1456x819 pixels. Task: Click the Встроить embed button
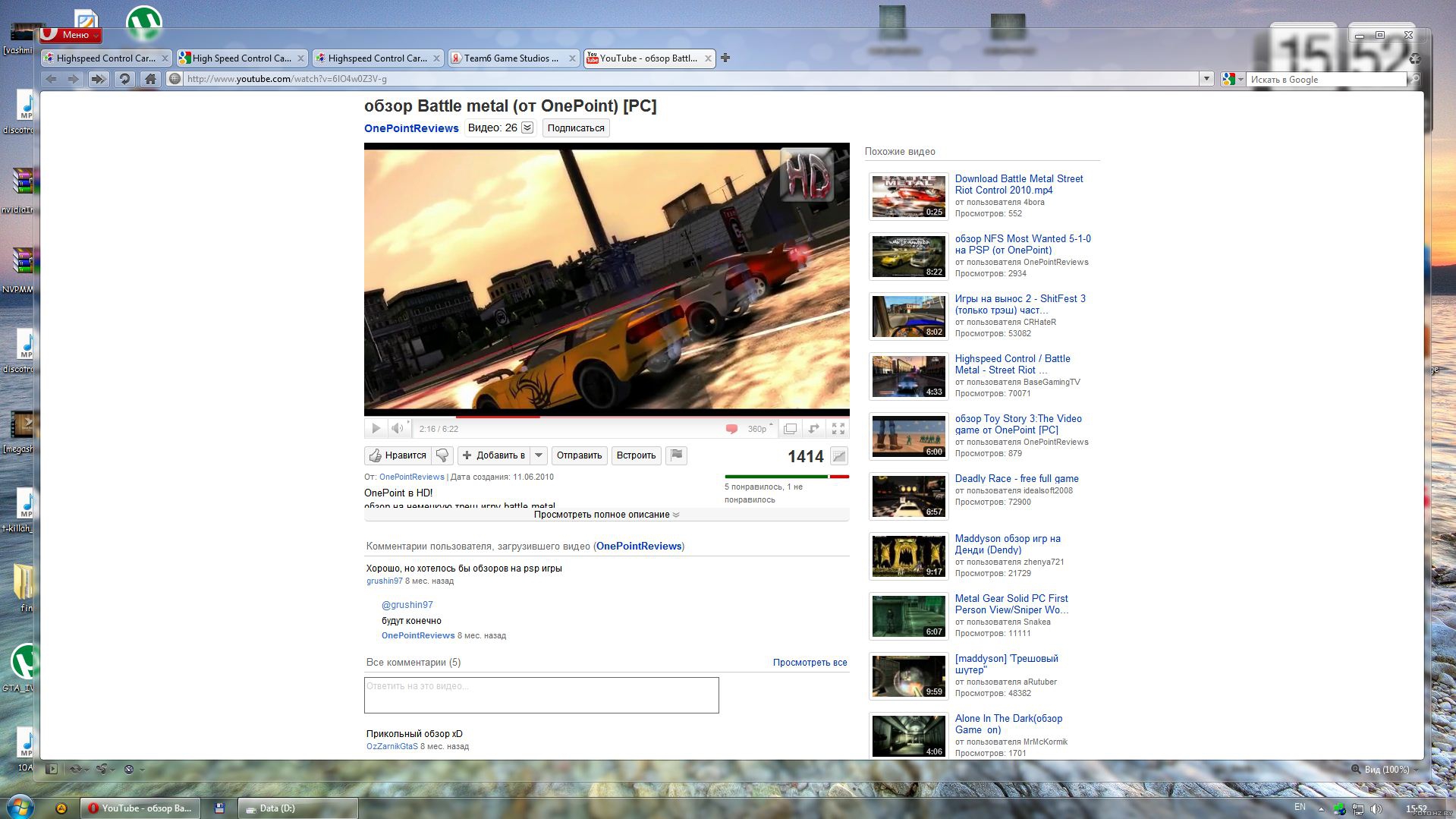[x=636, y=455]
